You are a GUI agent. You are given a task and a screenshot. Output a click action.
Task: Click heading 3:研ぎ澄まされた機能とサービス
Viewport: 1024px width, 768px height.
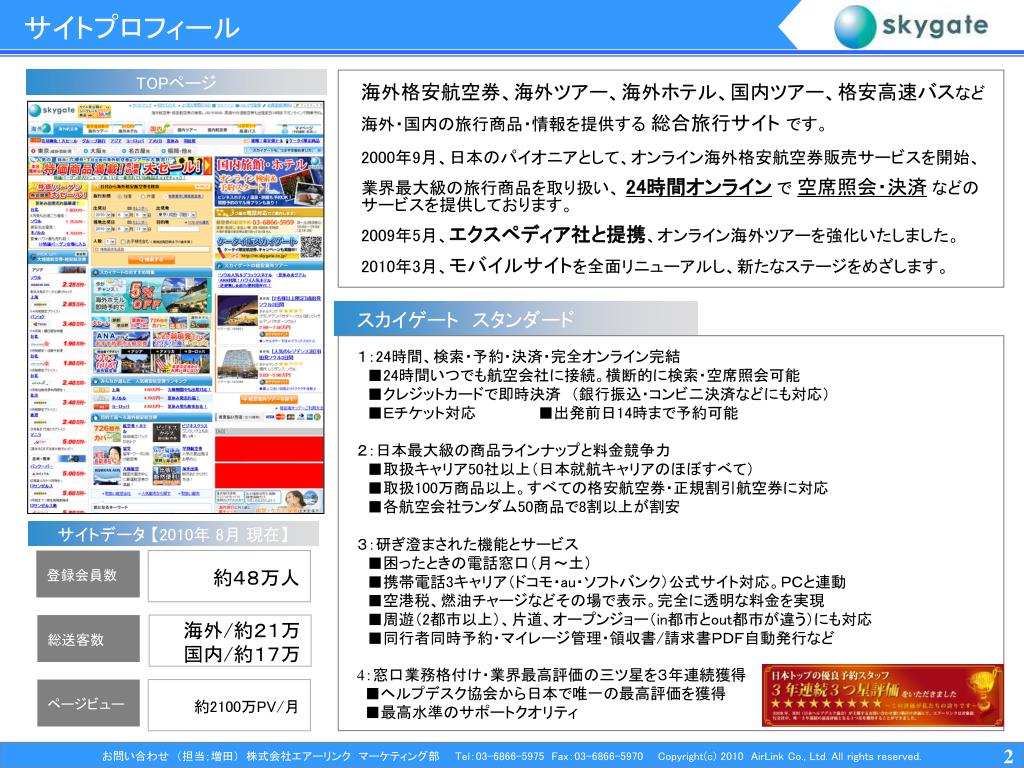pyautogui.click(x=468, y=545)
